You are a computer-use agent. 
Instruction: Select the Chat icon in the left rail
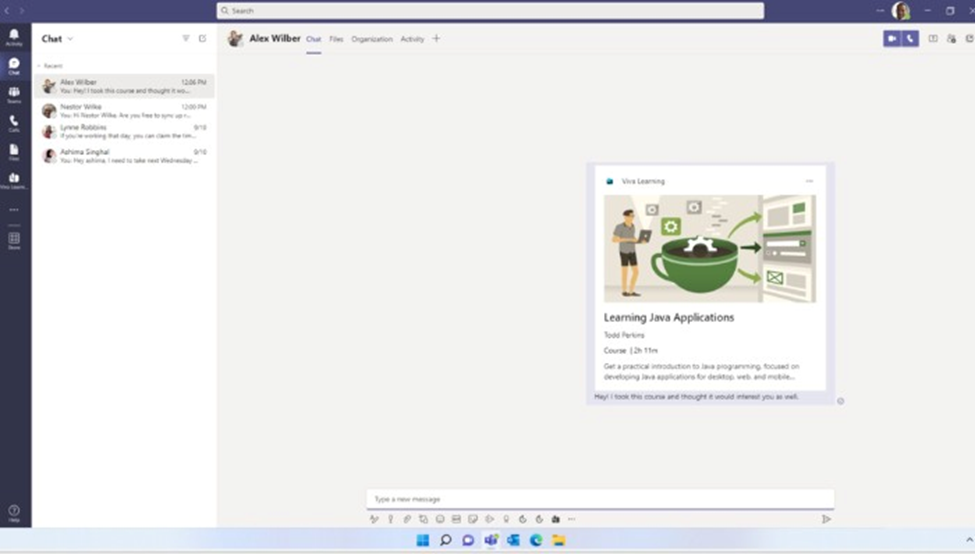pos(14,66)
